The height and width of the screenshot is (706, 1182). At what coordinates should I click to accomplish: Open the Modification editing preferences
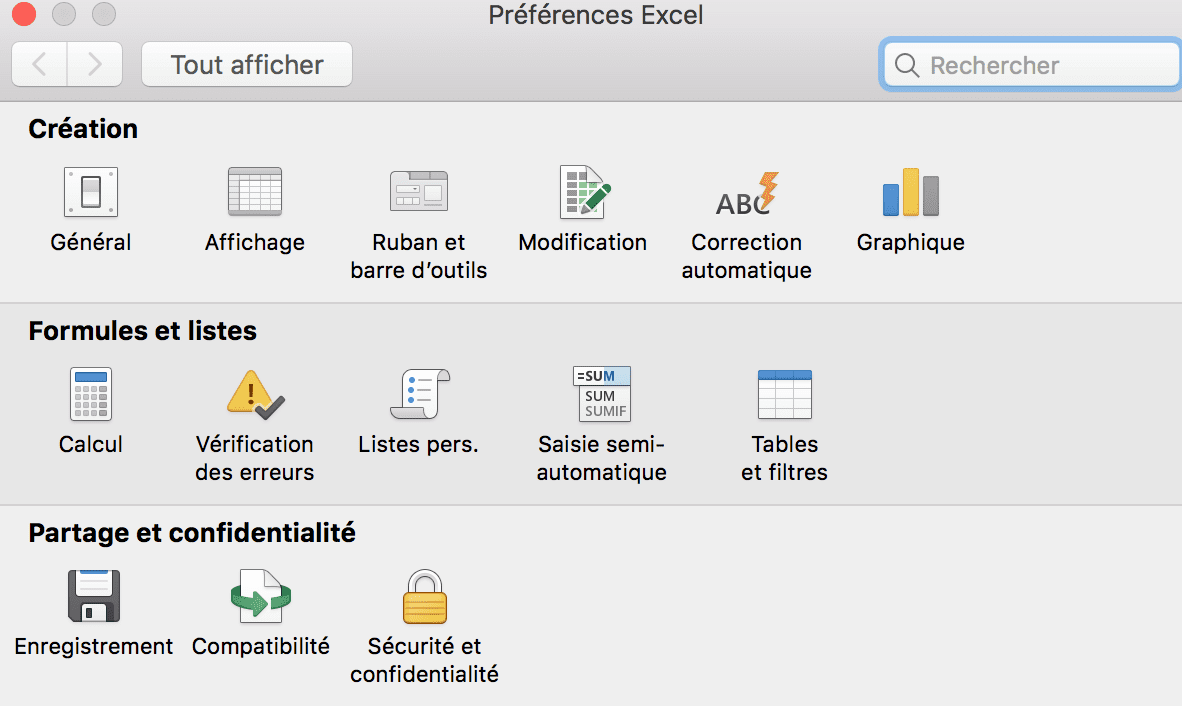point(583,192)
